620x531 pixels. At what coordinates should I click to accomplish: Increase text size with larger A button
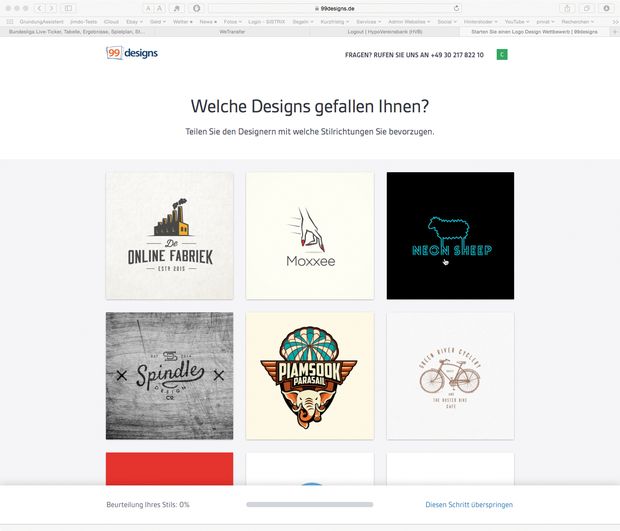(x=160, y=8)
